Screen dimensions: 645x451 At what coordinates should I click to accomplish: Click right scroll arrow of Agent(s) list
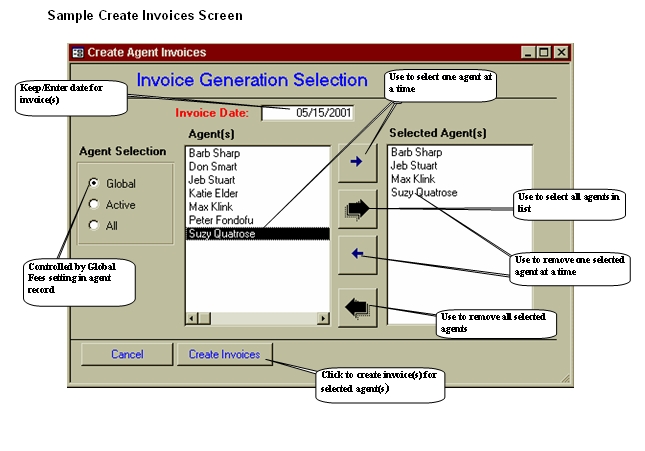coord(323,318)
